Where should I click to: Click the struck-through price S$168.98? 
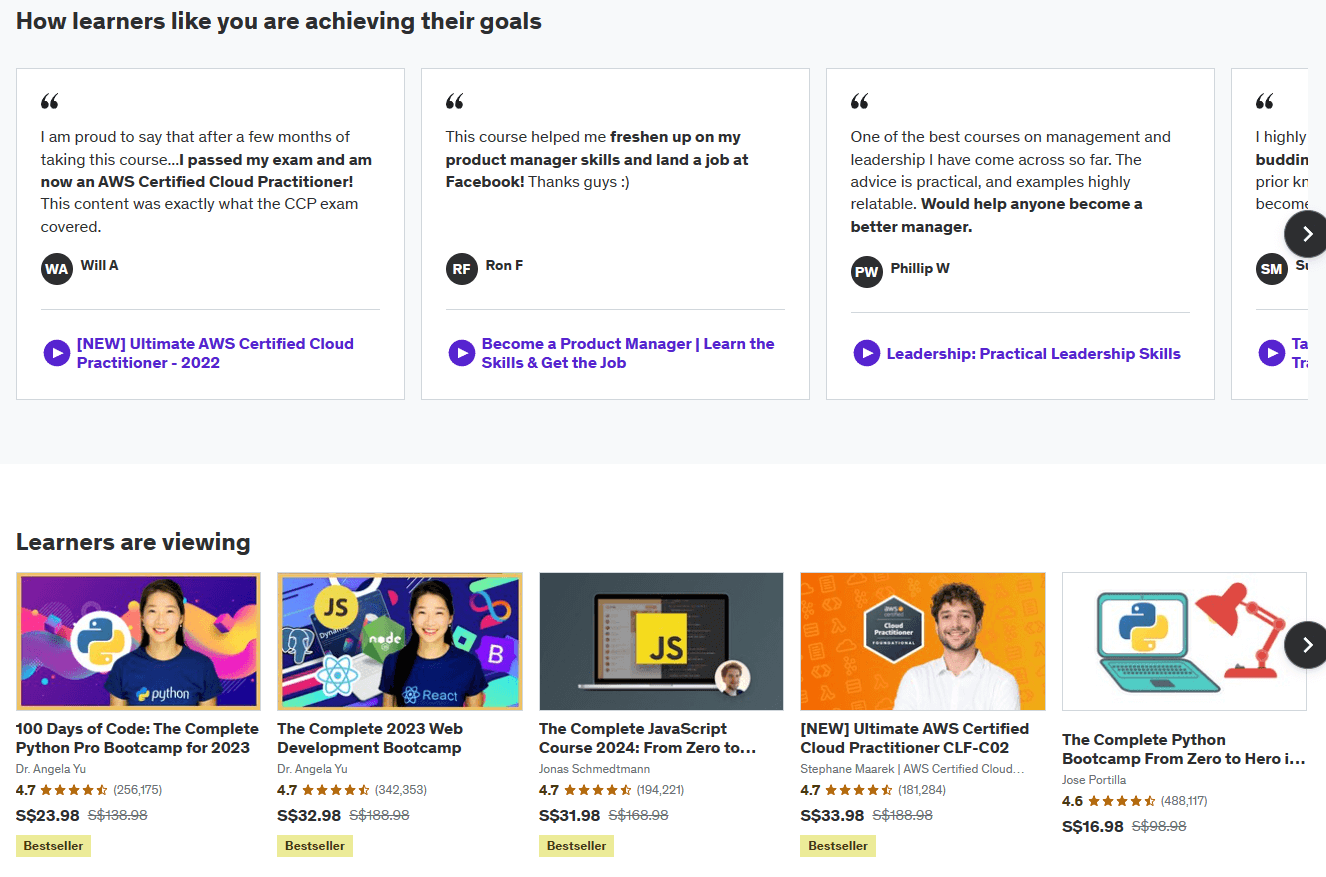coord(639,815)
